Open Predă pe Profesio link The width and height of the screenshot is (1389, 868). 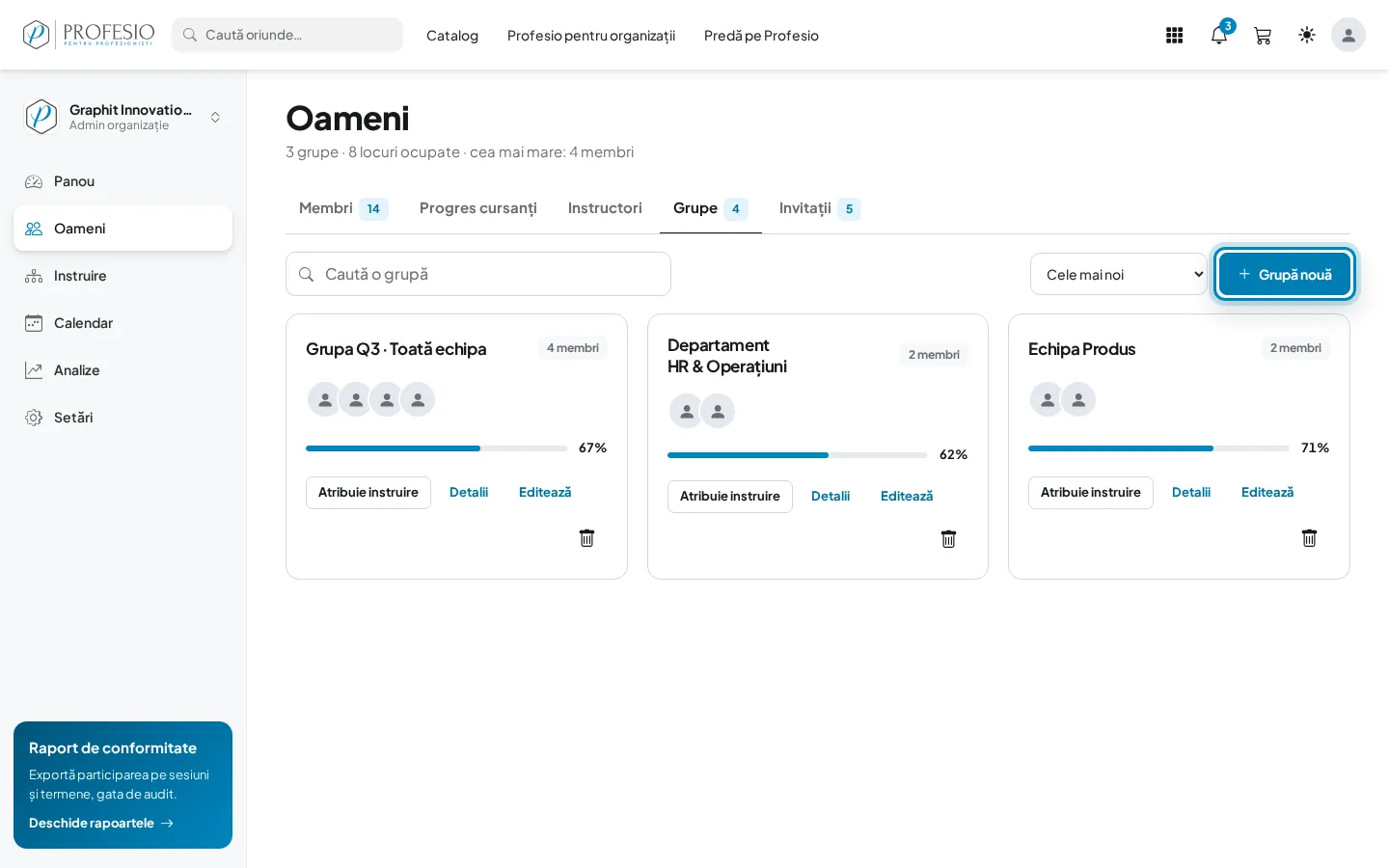761,36
